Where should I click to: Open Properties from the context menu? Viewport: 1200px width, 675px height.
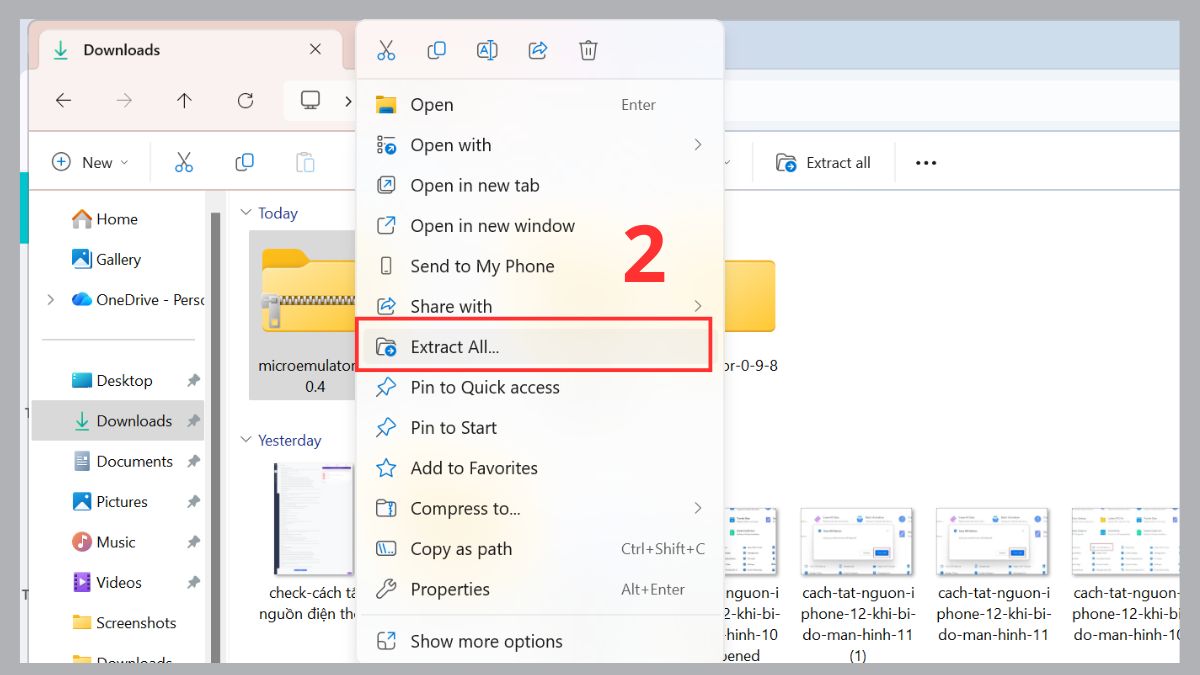(451, 589)
